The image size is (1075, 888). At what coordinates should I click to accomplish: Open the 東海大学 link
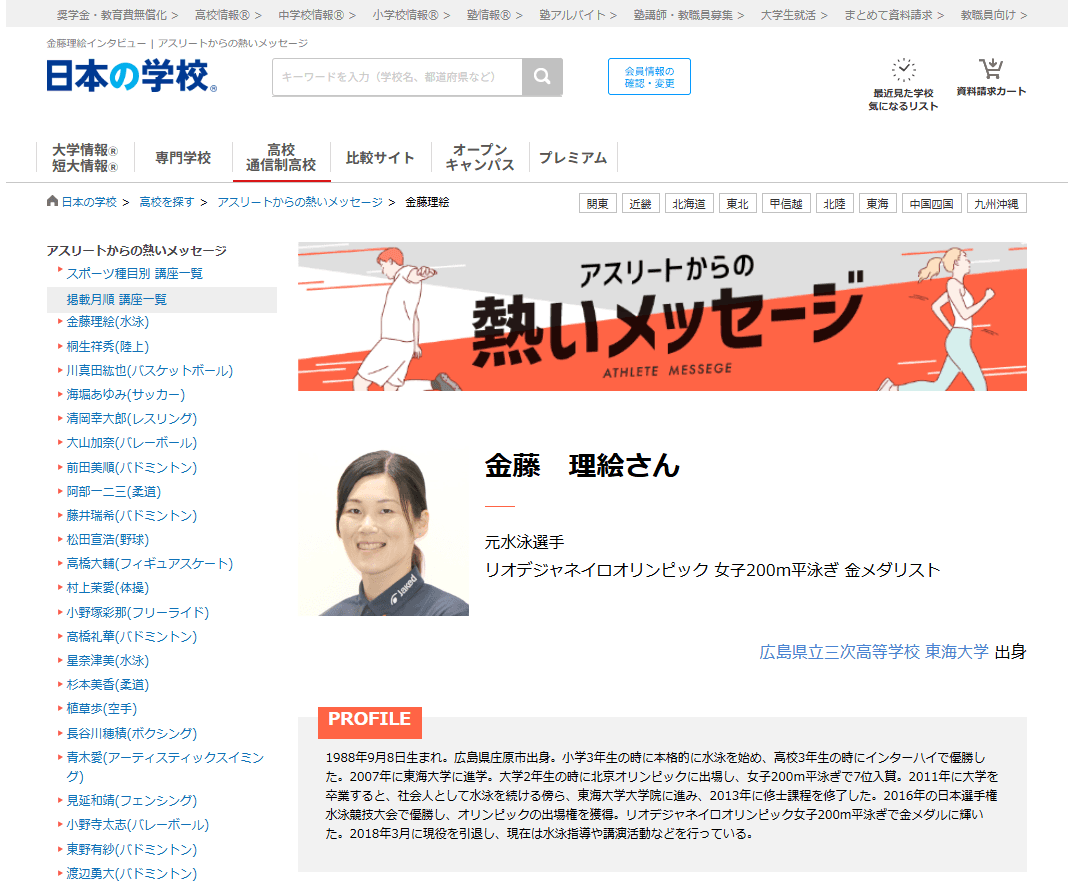tap(953, 650)
